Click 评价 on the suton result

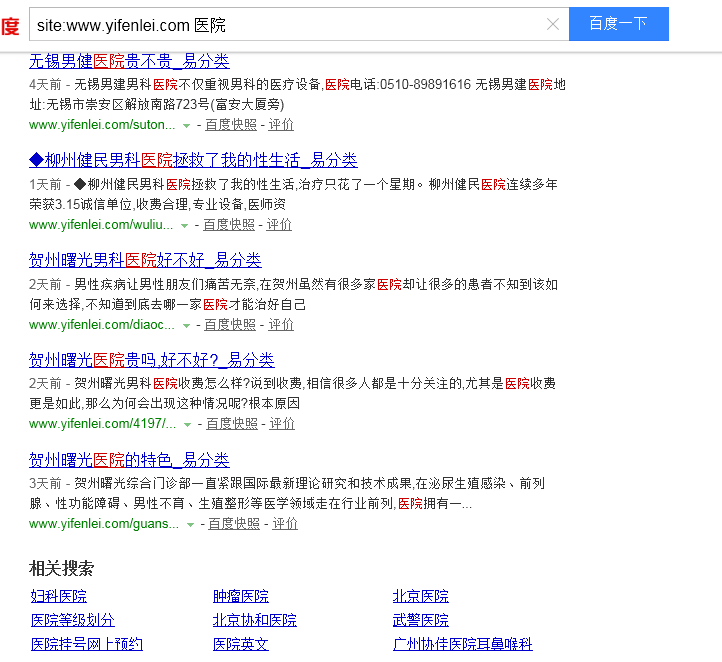click(281, 125)
